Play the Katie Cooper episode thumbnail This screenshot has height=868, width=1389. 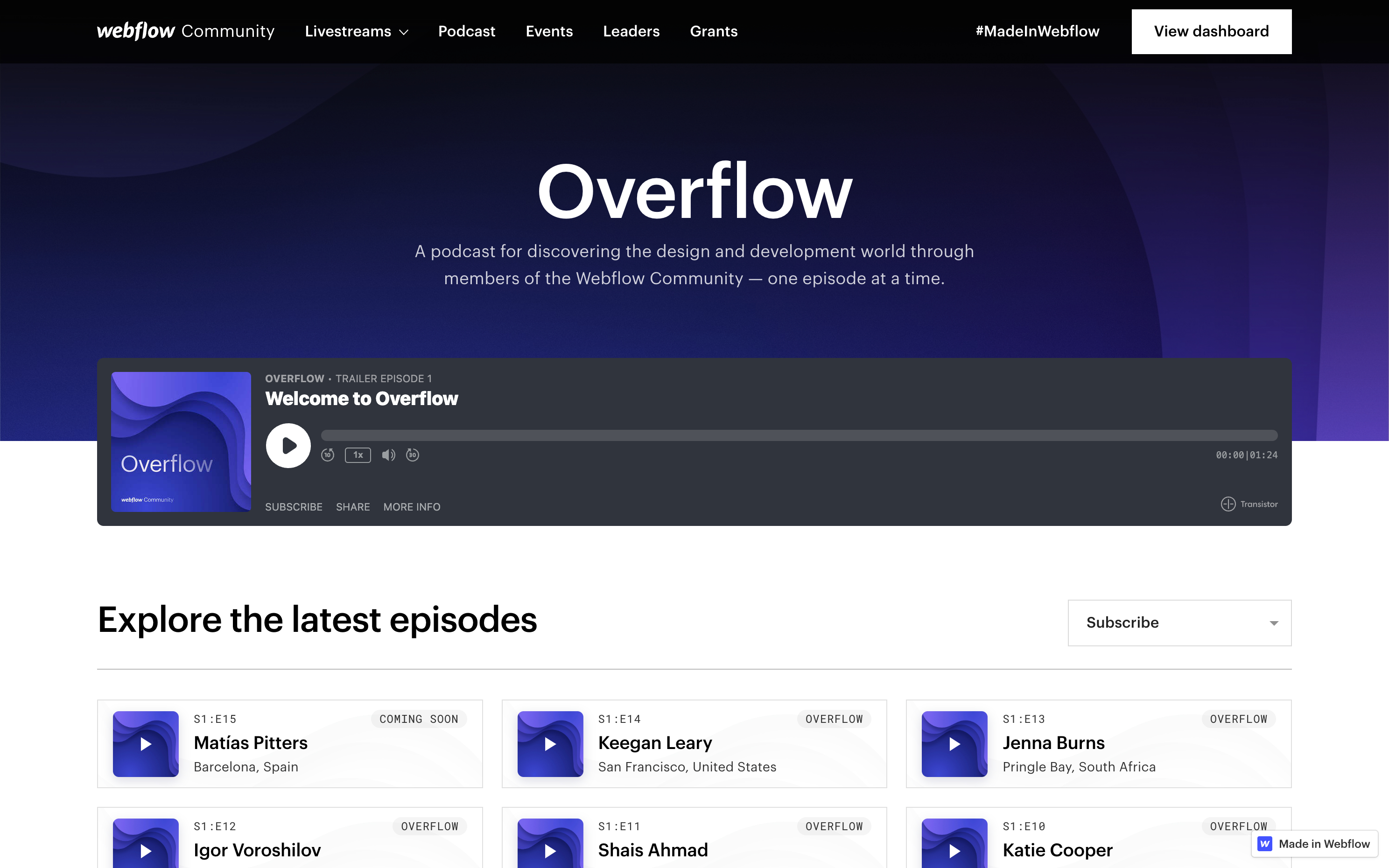click(x=954, y=843)
